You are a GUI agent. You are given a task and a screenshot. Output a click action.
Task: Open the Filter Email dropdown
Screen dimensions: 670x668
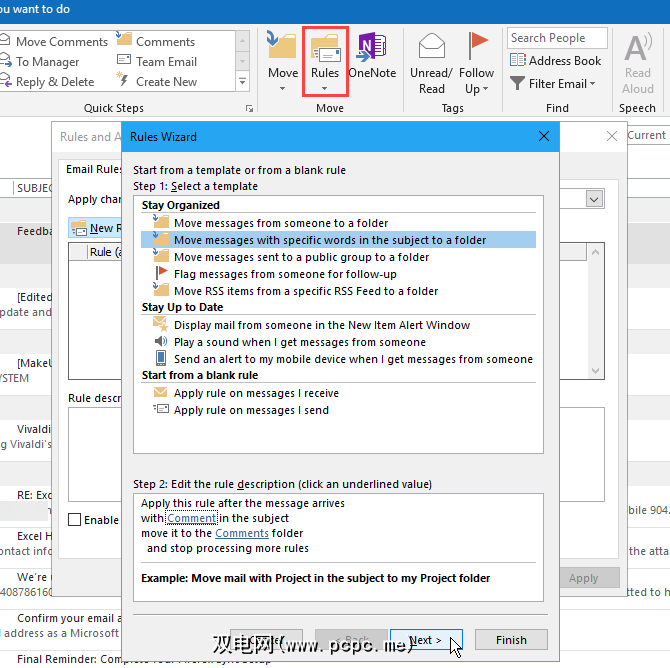[553, 84]
